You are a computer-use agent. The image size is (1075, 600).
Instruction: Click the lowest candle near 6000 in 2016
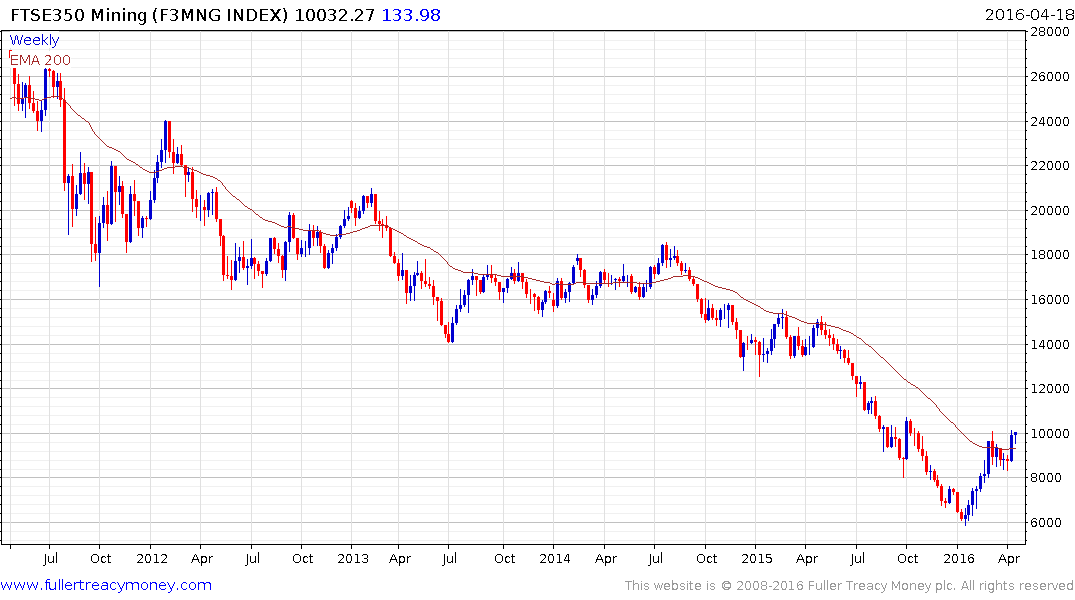coord(965,518)
